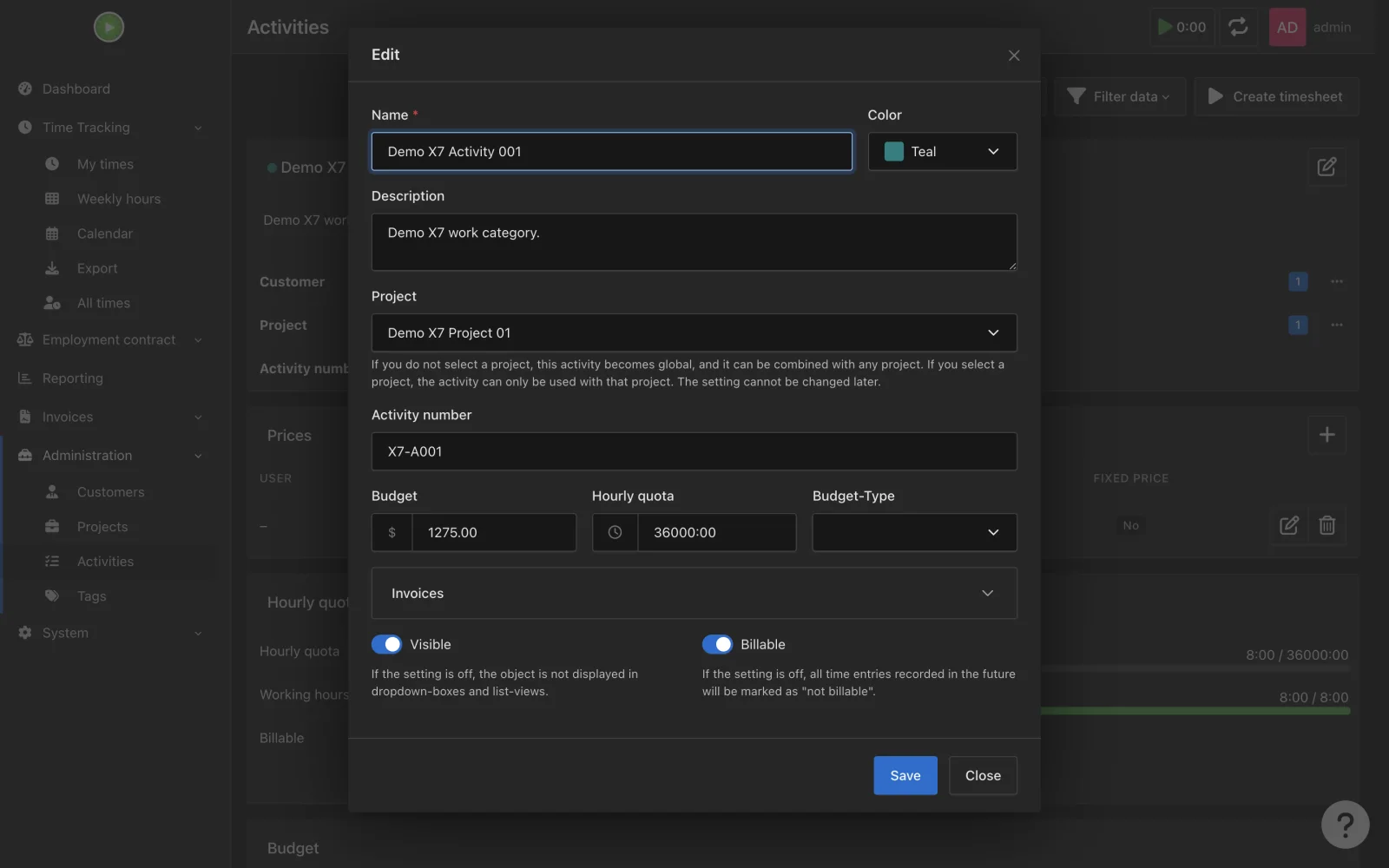Image resolution: width=1389 pixels, height=868 pixels.
Task: Open Tags page in sidebar
Action: click(91, 596)
